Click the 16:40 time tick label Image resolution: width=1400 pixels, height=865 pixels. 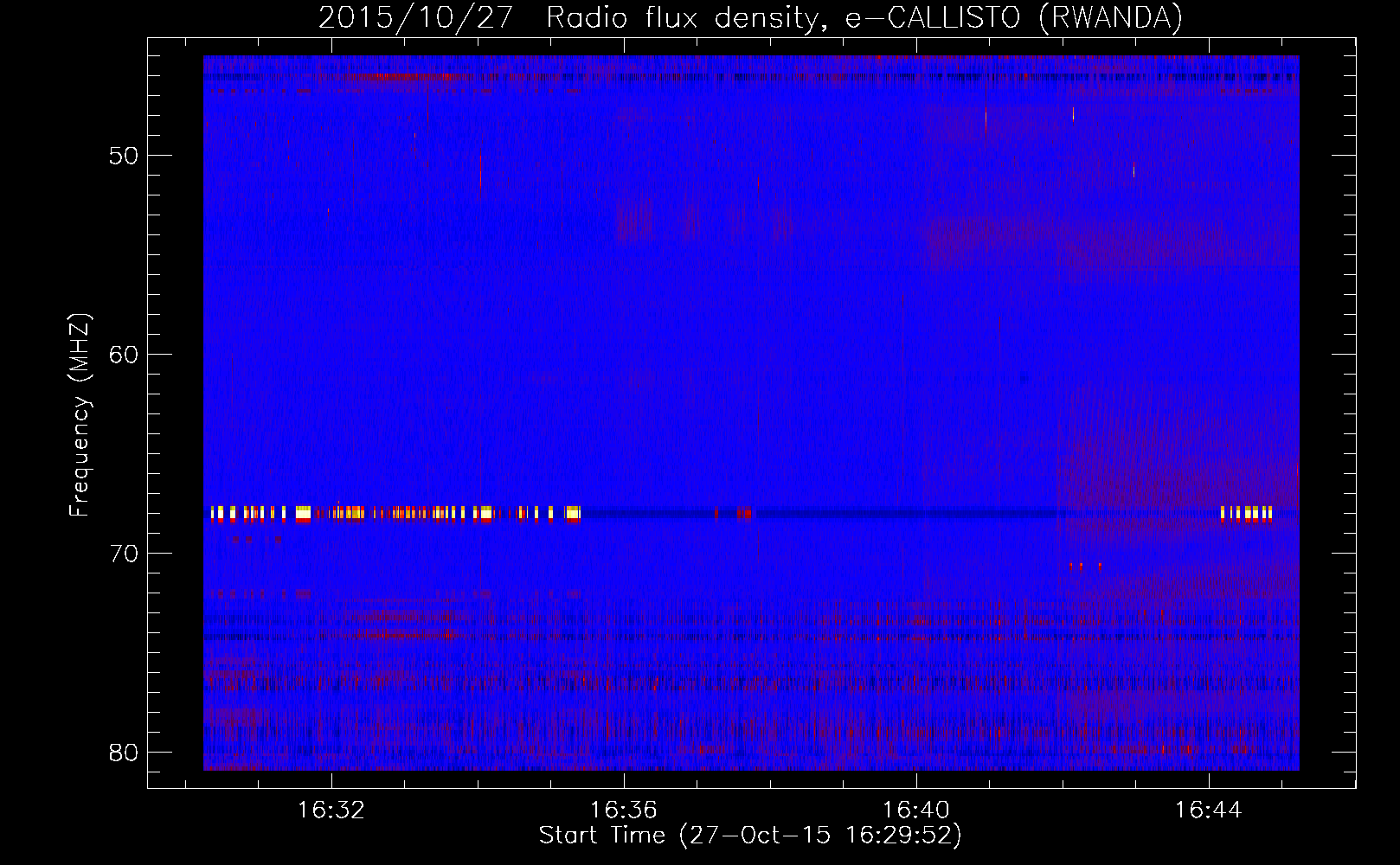pos(915,811)
